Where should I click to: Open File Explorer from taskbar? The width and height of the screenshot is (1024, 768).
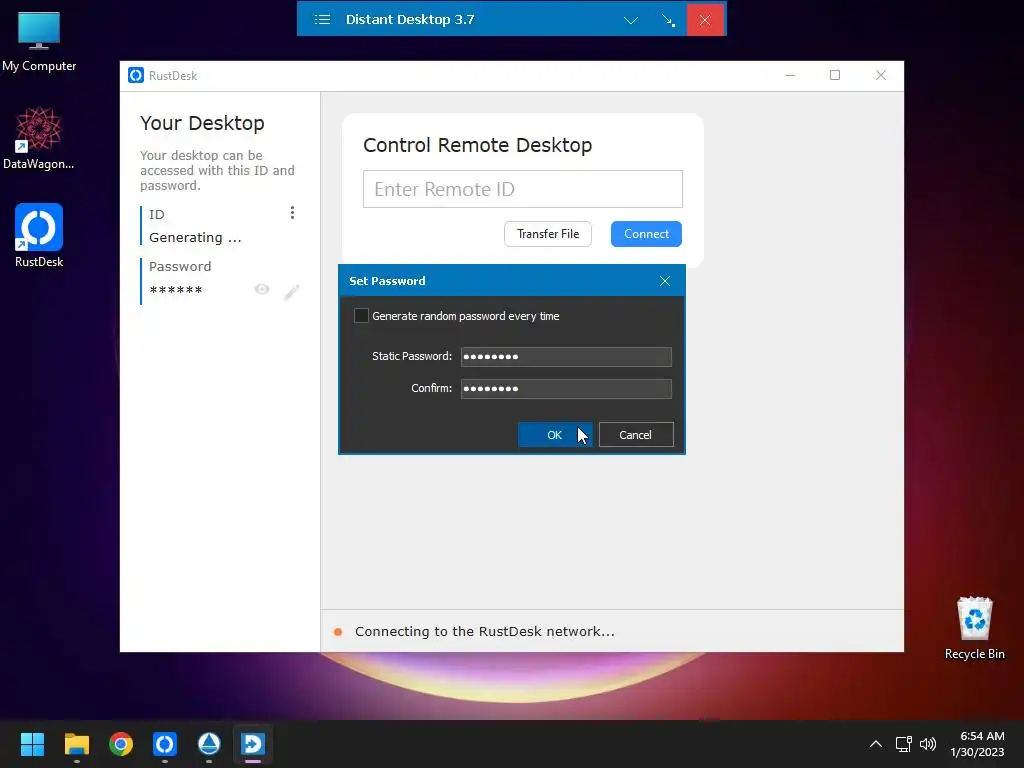76,744
